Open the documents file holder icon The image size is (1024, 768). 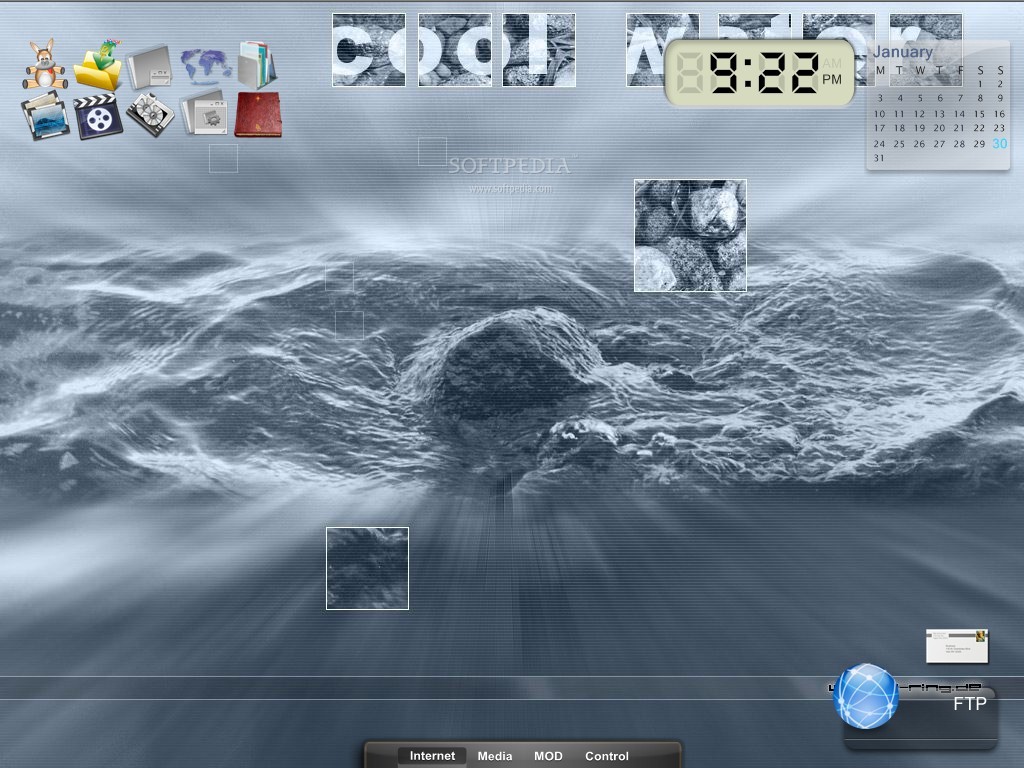pos(257,65)
